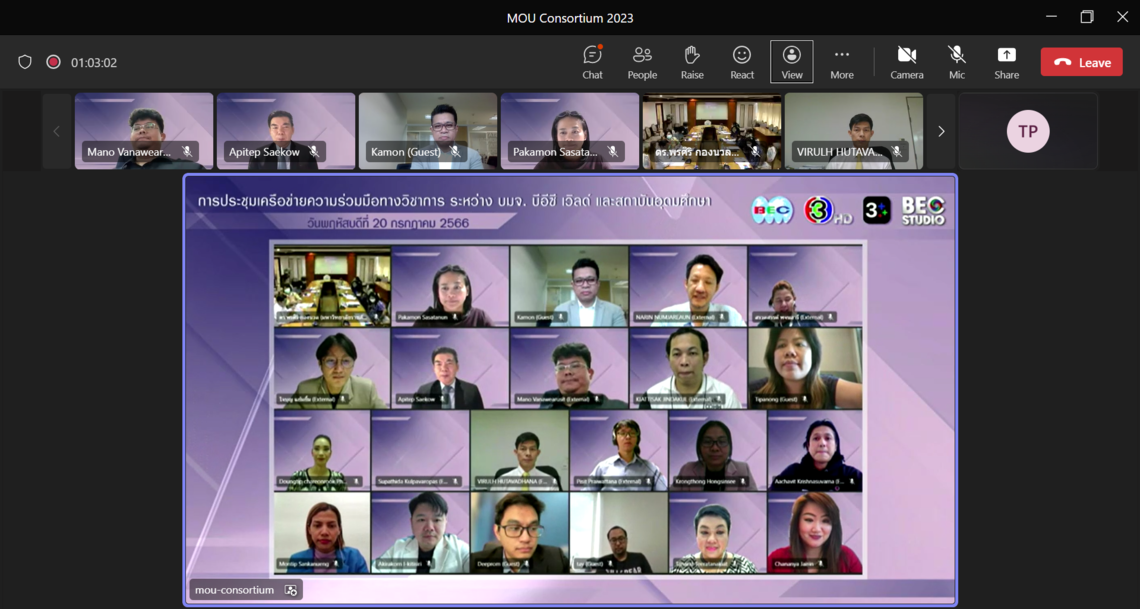Click the red recording indicator
Viewport: 1140px width, 609px height.
(53, 62)
